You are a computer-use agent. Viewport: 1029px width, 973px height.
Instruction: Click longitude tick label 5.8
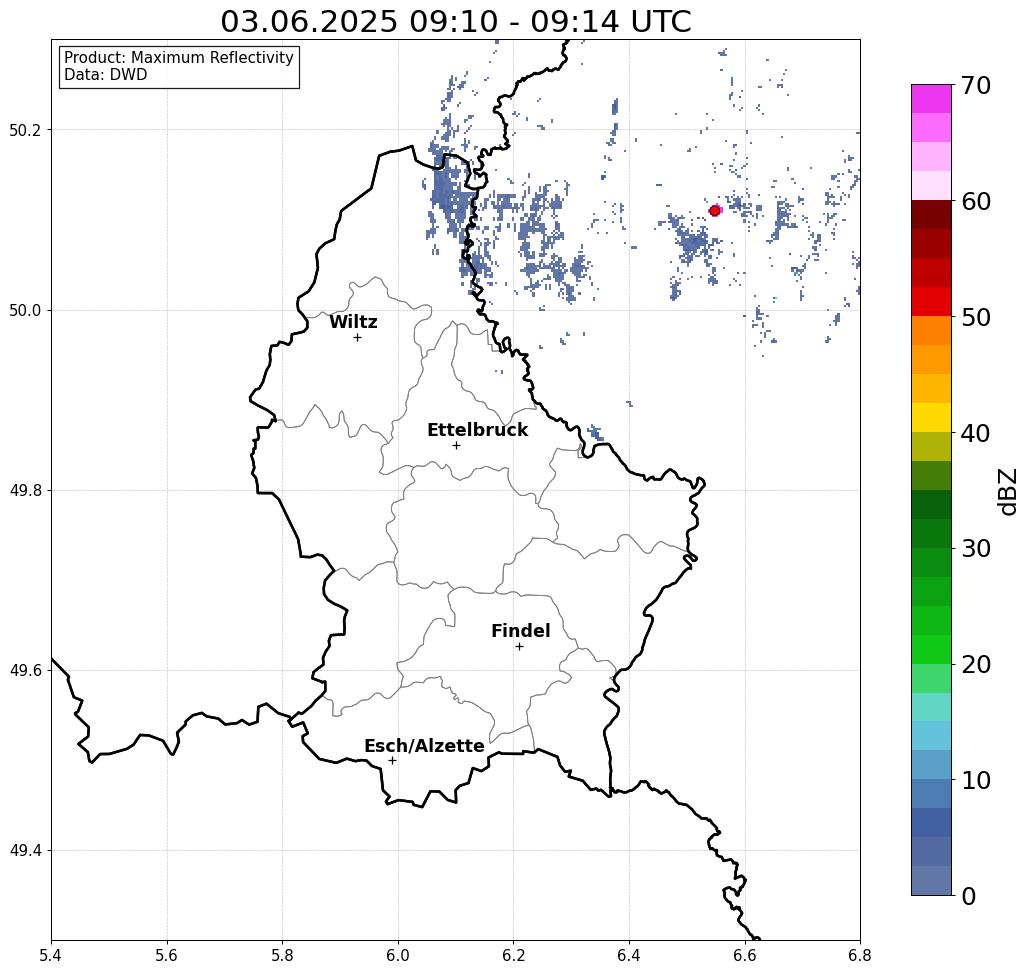[282, 955]
